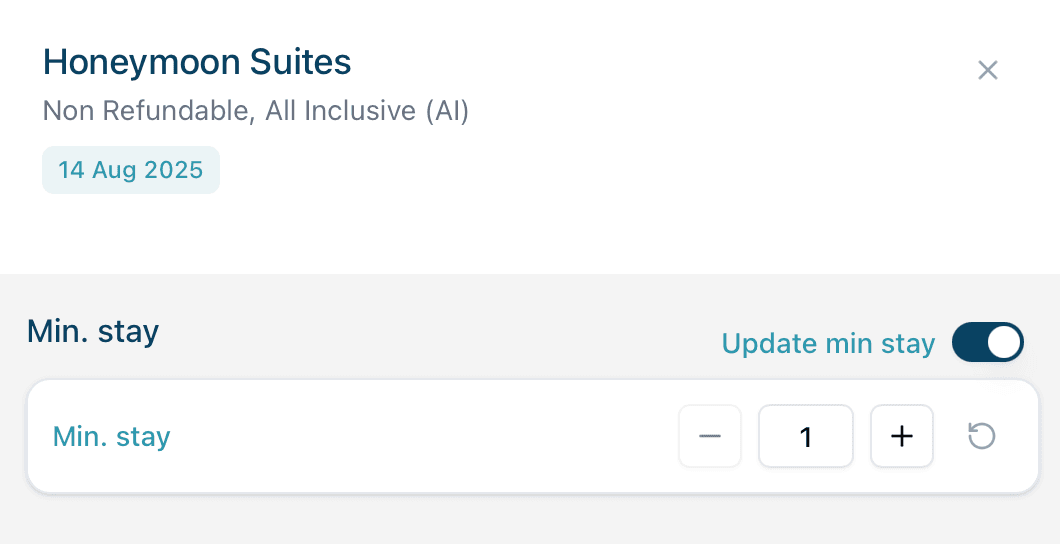The height and width of the screenshot is (544, 1060).
Task: Decrement the minimum stay stepper value
Action: pos(710,436)
